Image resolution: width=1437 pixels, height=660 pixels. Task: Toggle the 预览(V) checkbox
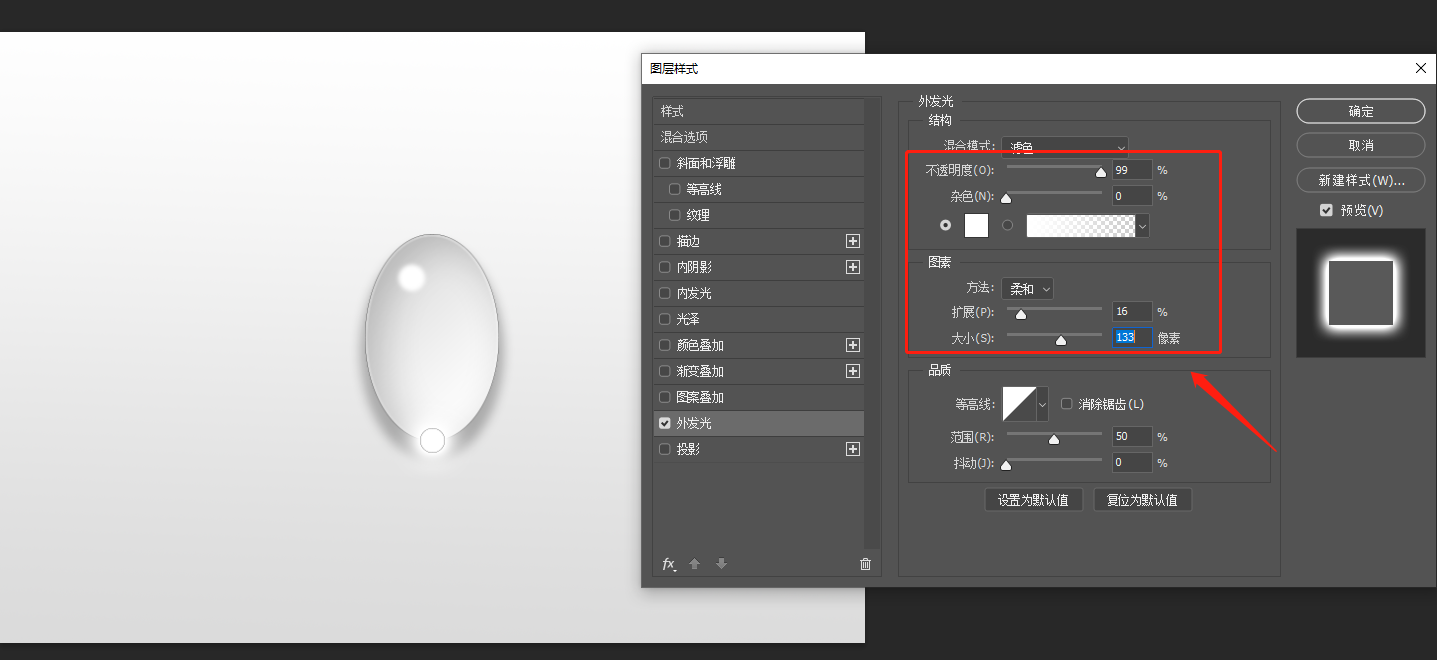tap(1326, 210)
